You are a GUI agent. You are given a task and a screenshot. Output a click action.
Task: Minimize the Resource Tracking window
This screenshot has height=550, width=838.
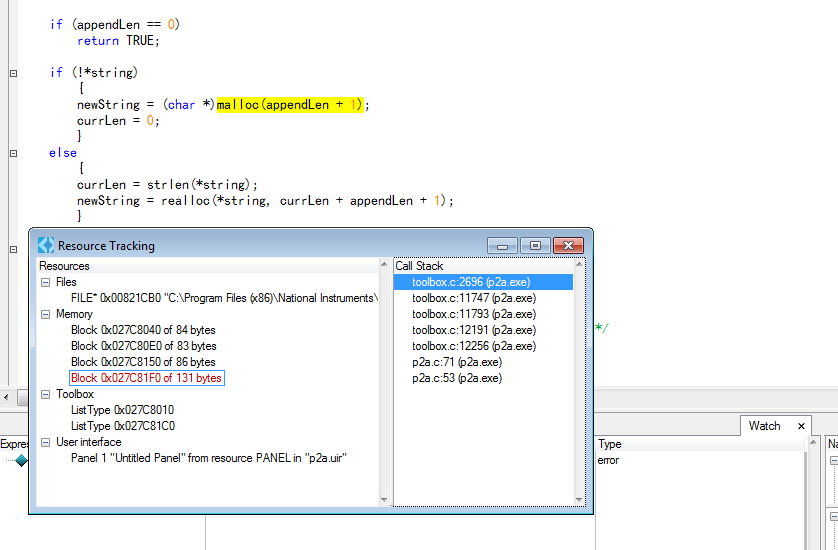(502, 246)
